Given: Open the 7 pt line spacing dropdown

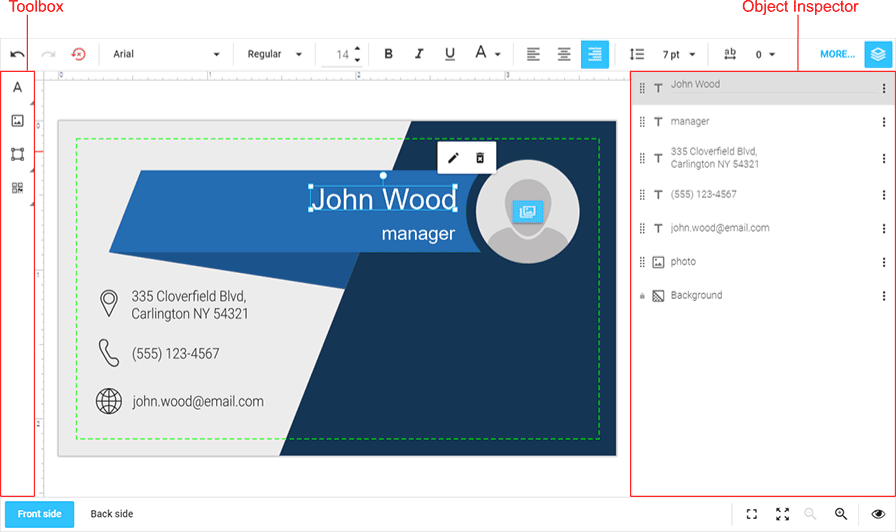Looking at the screenshot, I should pyautogui.click(x=678, y=54).
